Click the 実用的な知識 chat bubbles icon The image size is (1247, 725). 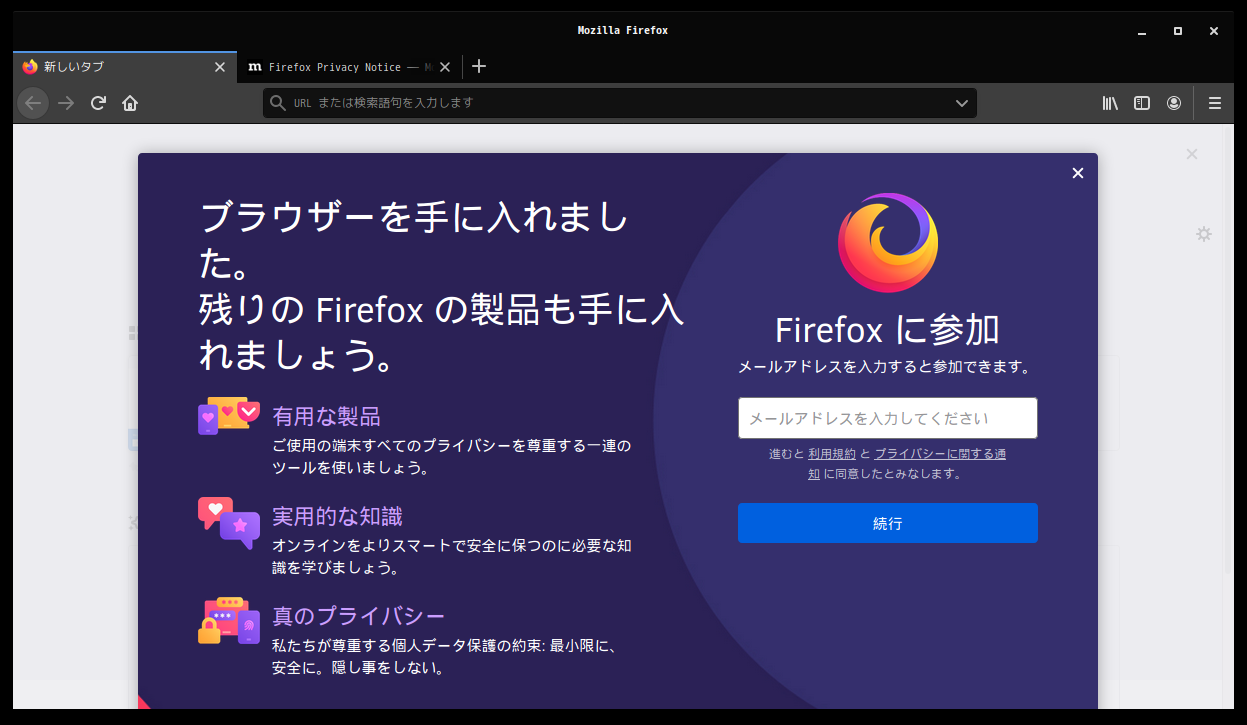tap(229, 522)
